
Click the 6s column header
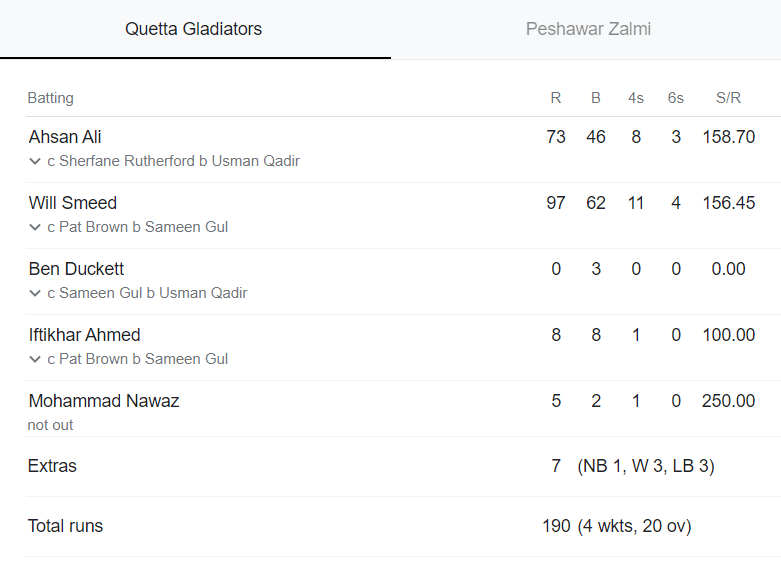pyautogui.click(x=675, y=98)
